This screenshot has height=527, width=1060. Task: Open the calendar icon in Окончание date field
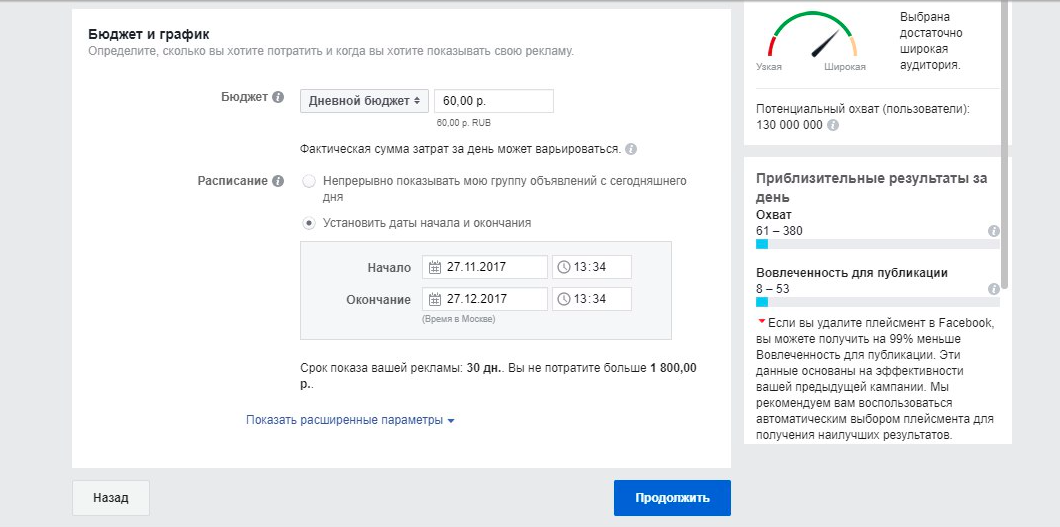click(x=434, y=299)
